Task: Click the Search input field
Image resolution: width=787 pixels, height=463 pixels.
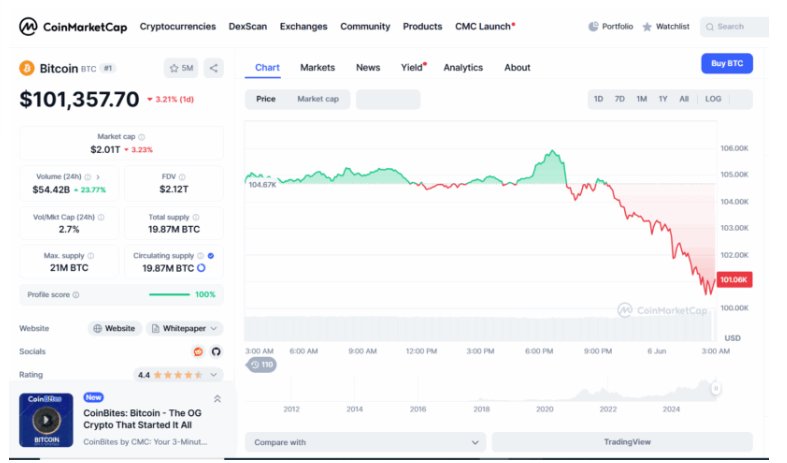Action: 735,27
